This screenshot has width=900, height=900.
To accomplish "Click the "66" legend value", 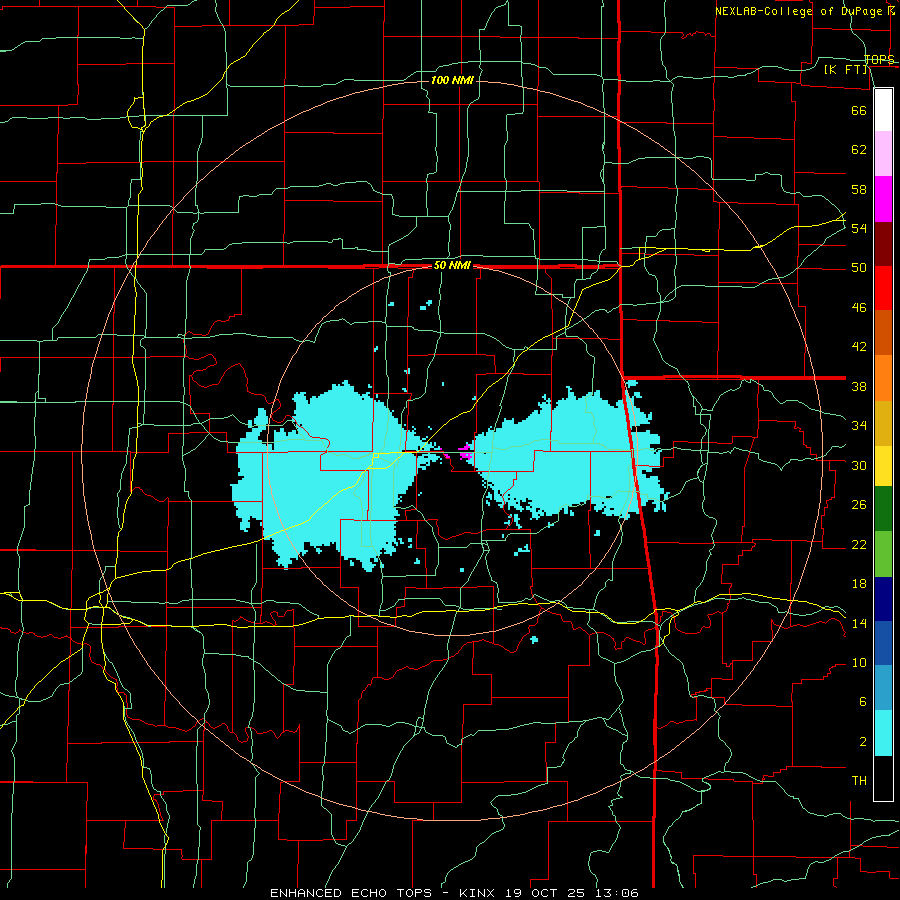I will click(859, 110).
